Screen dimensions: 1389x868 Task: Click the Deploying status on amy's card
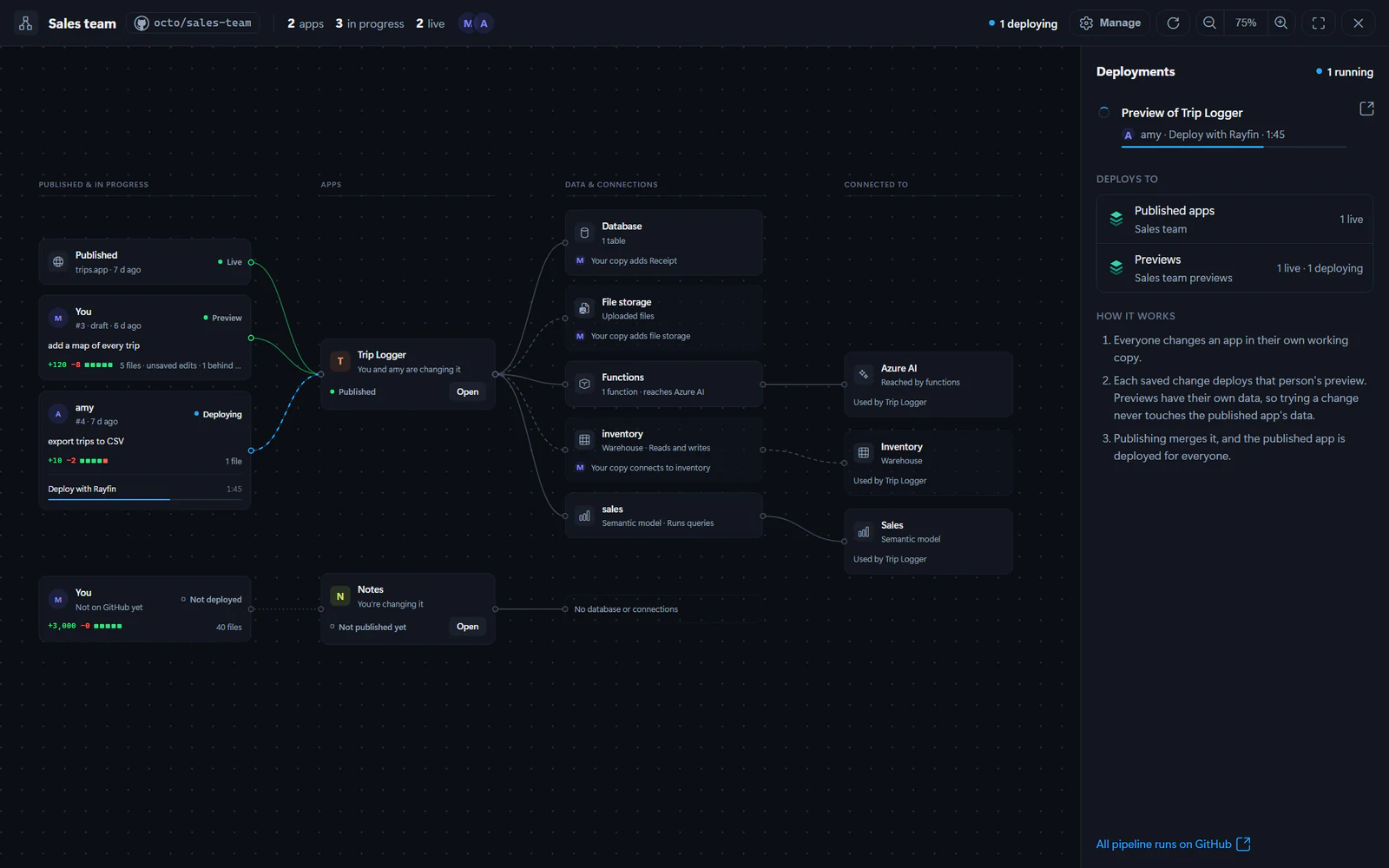218,414
